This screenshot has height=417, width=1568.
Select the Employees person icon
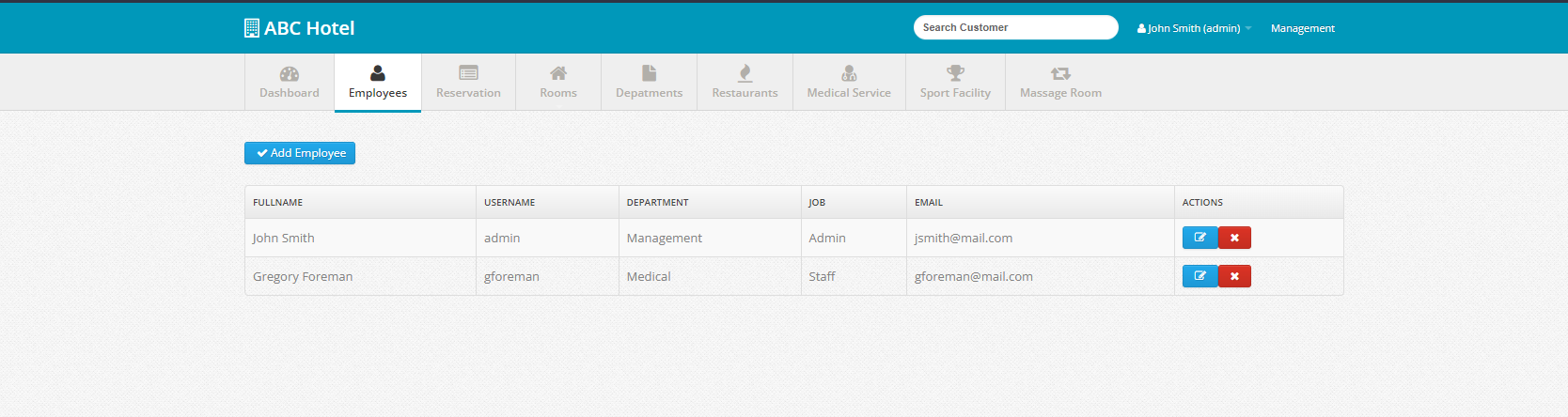point(378,73)
